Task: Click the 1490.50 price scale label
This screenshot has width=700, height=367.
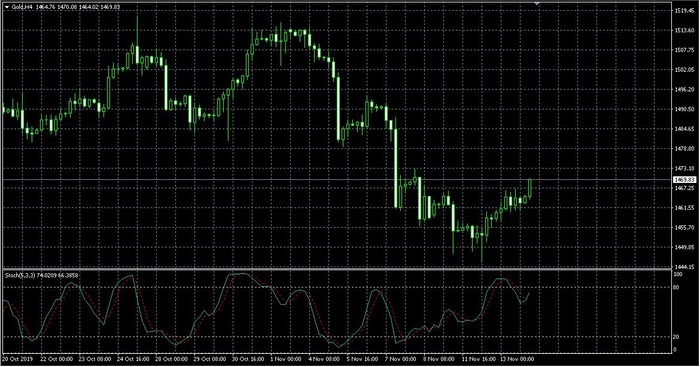Action: point(684,109)
